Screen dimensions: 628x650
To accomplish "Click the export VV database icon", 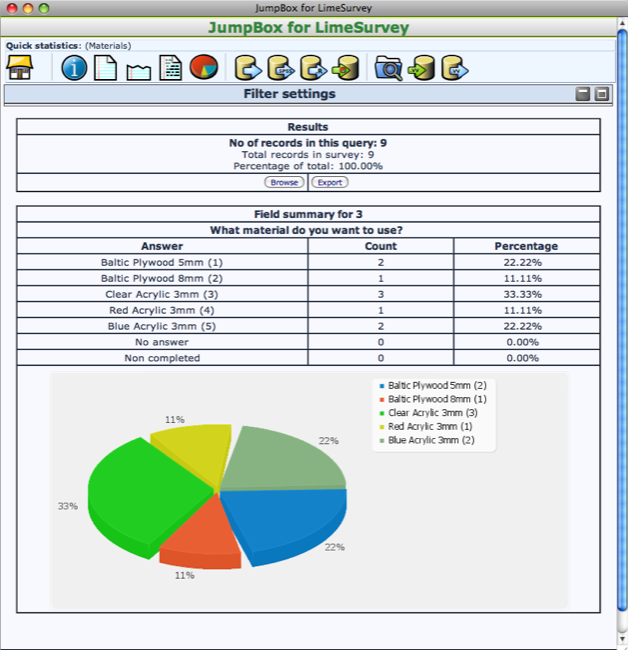I will pyautogui.click(x=455, y=68).
